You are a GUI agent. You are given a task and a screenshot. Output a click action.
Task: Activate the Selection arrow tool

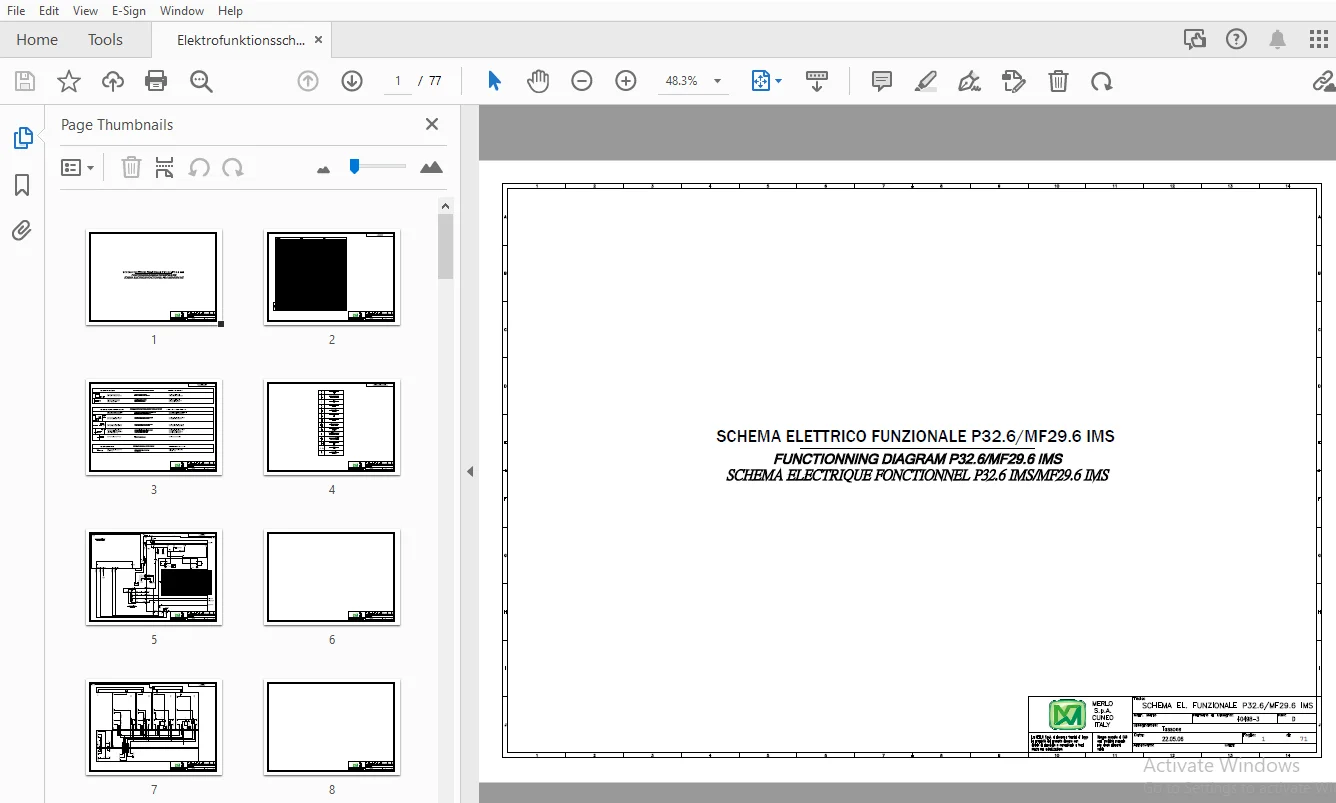(494, 82)
